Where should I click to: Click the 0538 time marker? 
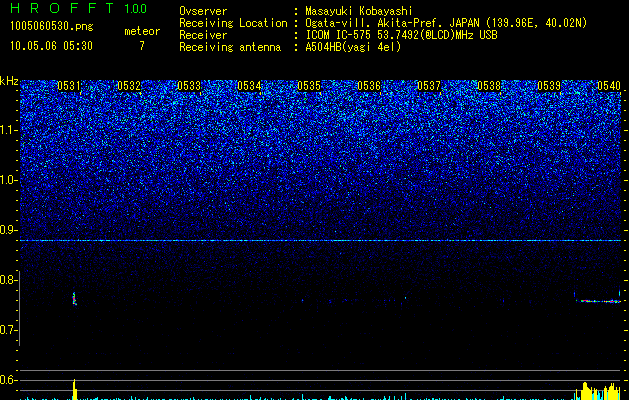(x=489, y=86)
